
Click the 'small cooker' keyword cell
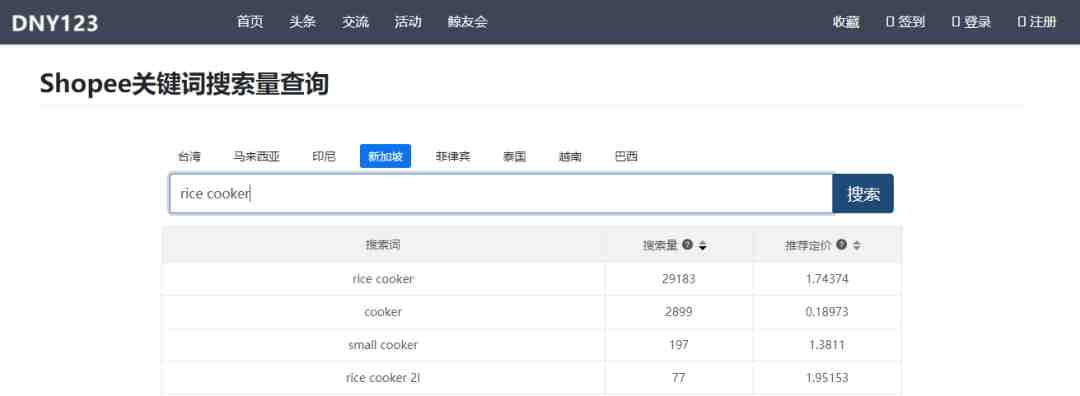pos(383,345)
